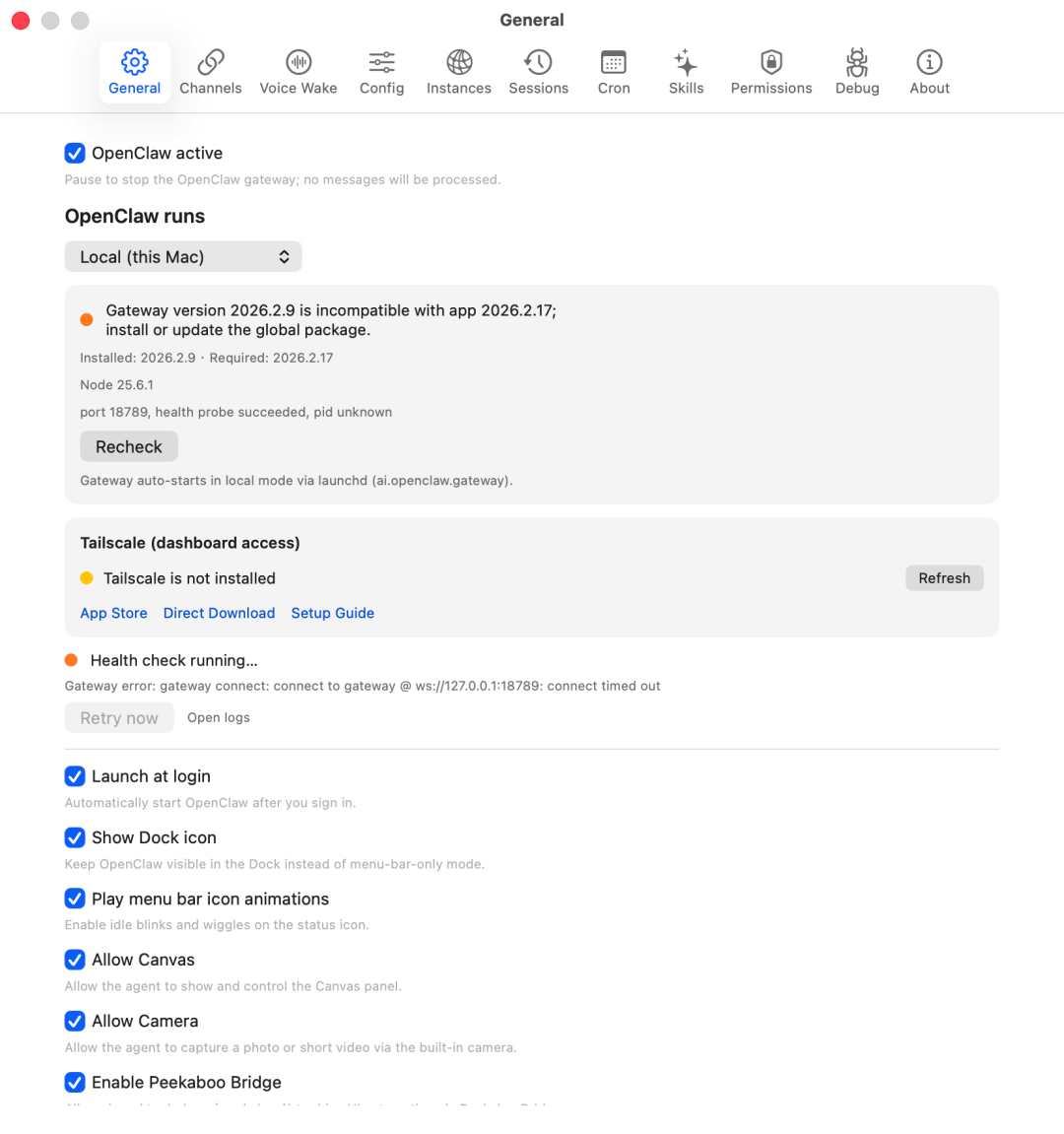The image size is (1064, 1134).
Task: Select Local (this Mac) combo box
Action: [x=182, y=256]
